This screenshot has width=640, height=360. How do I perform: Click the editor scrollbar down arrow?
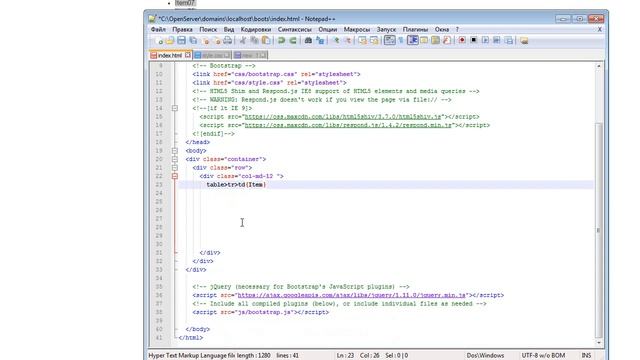(598, 342)
